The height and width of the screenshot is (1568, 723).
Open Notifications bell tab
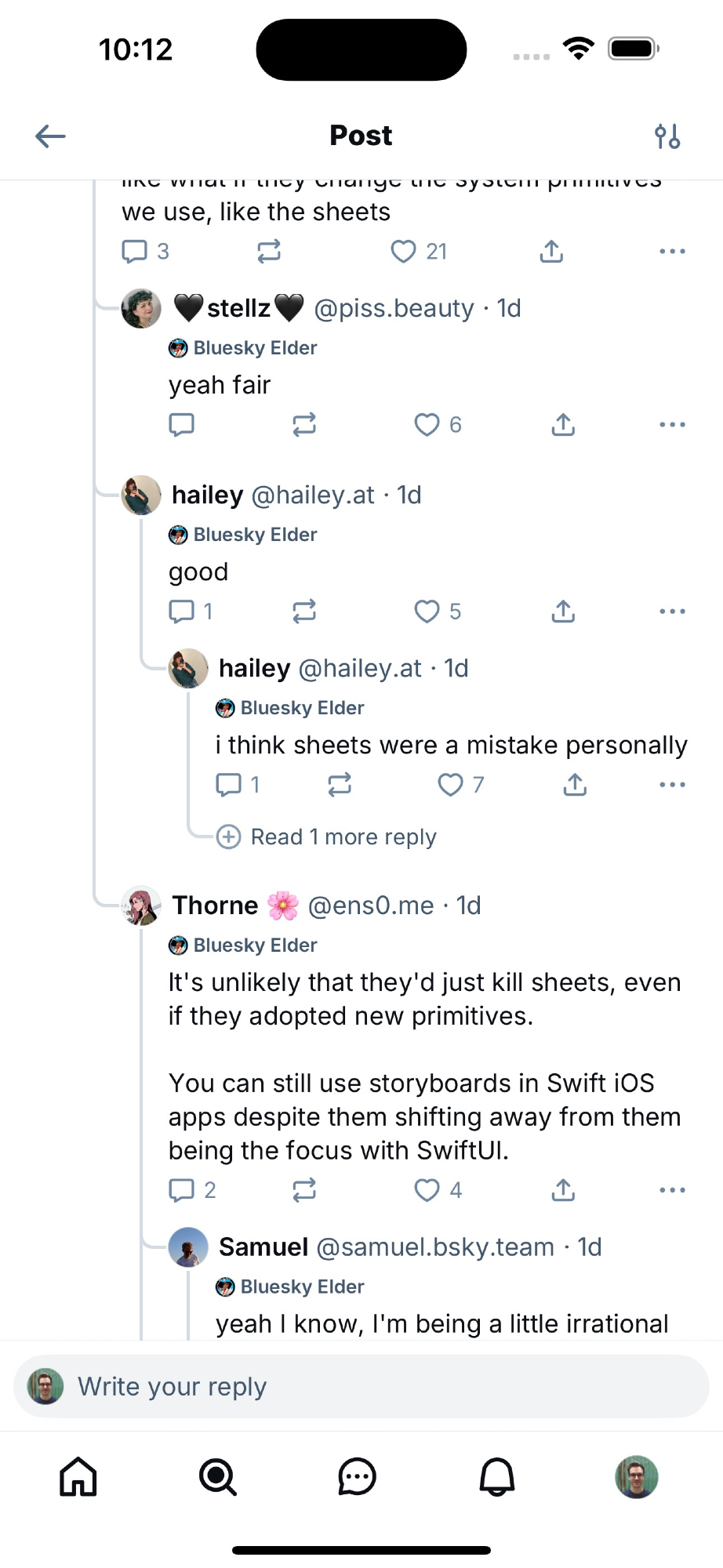point(497,1477)
